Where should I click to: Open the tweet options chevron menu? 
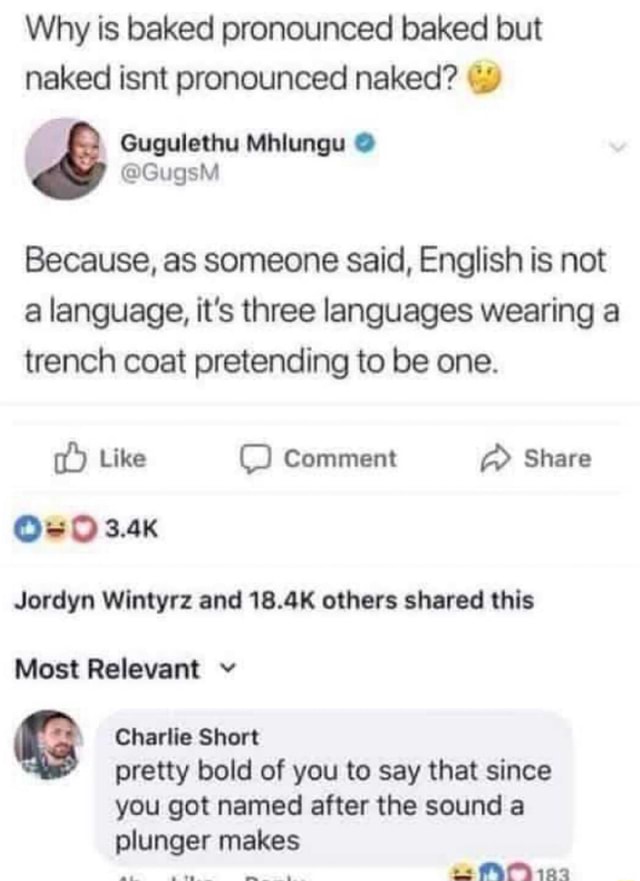click(618, 147)
